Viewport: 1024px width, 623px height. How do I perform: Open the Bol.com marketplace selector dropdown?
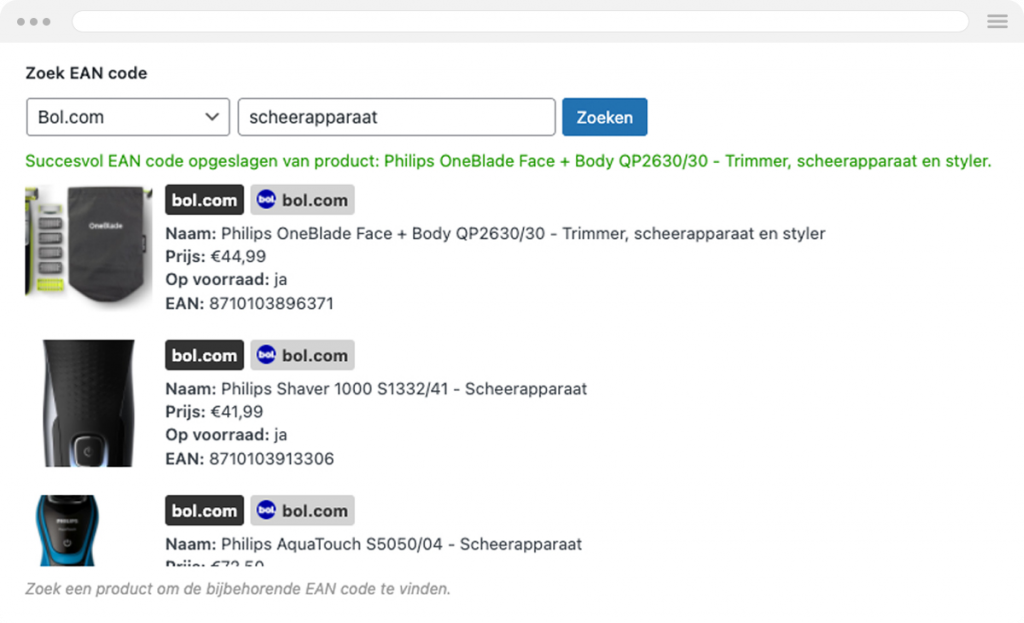[127, 117]
